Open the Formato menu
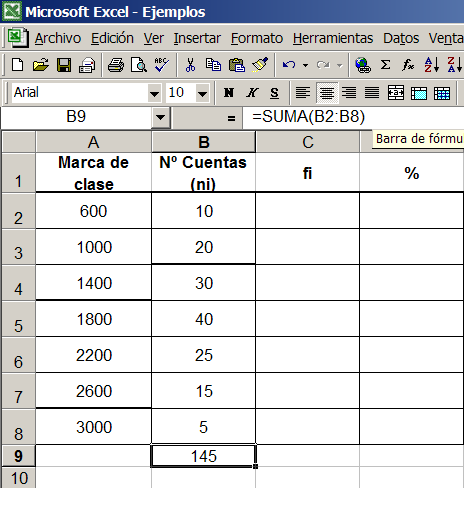The width and height of the screenshot is (467, 511). pyautogui.click(x=257, y=38)
